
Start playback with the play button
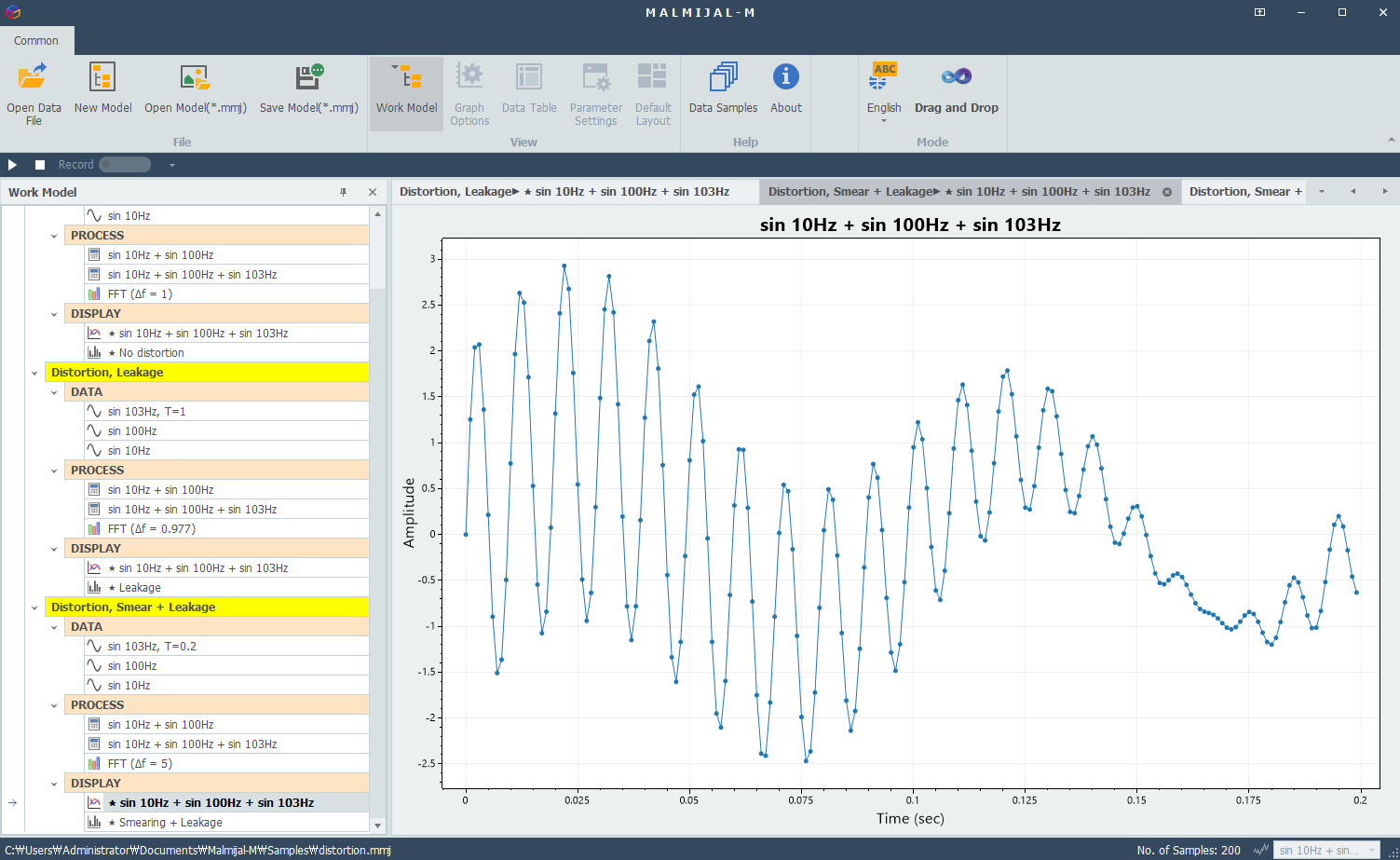click(13, 165)
